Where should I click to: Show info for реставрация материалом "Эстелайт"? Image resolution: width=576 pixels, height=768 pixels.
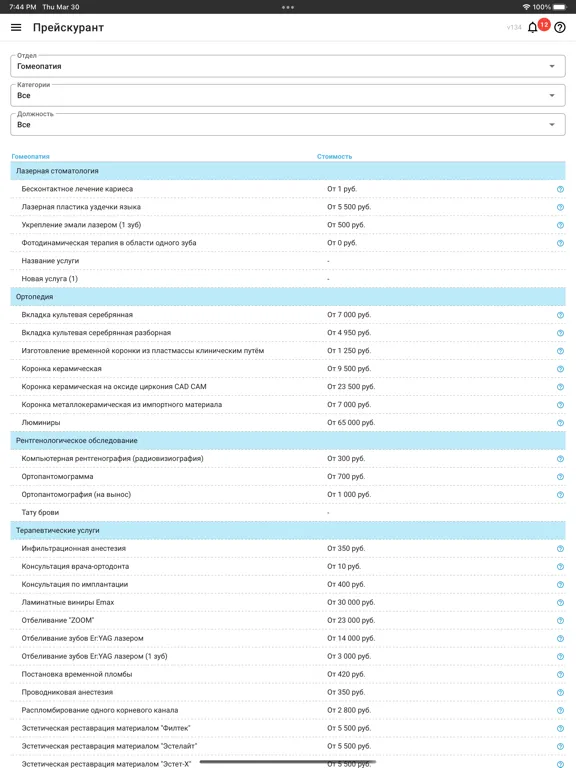[560, 746]
